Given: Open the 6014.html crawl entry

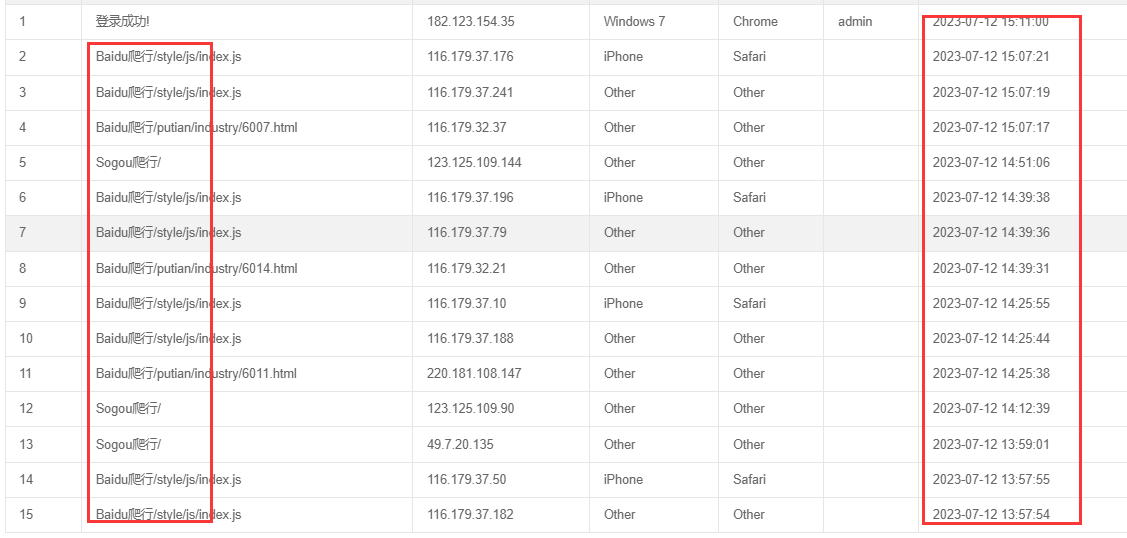Looking at the screenshot, I should point(196,268).
